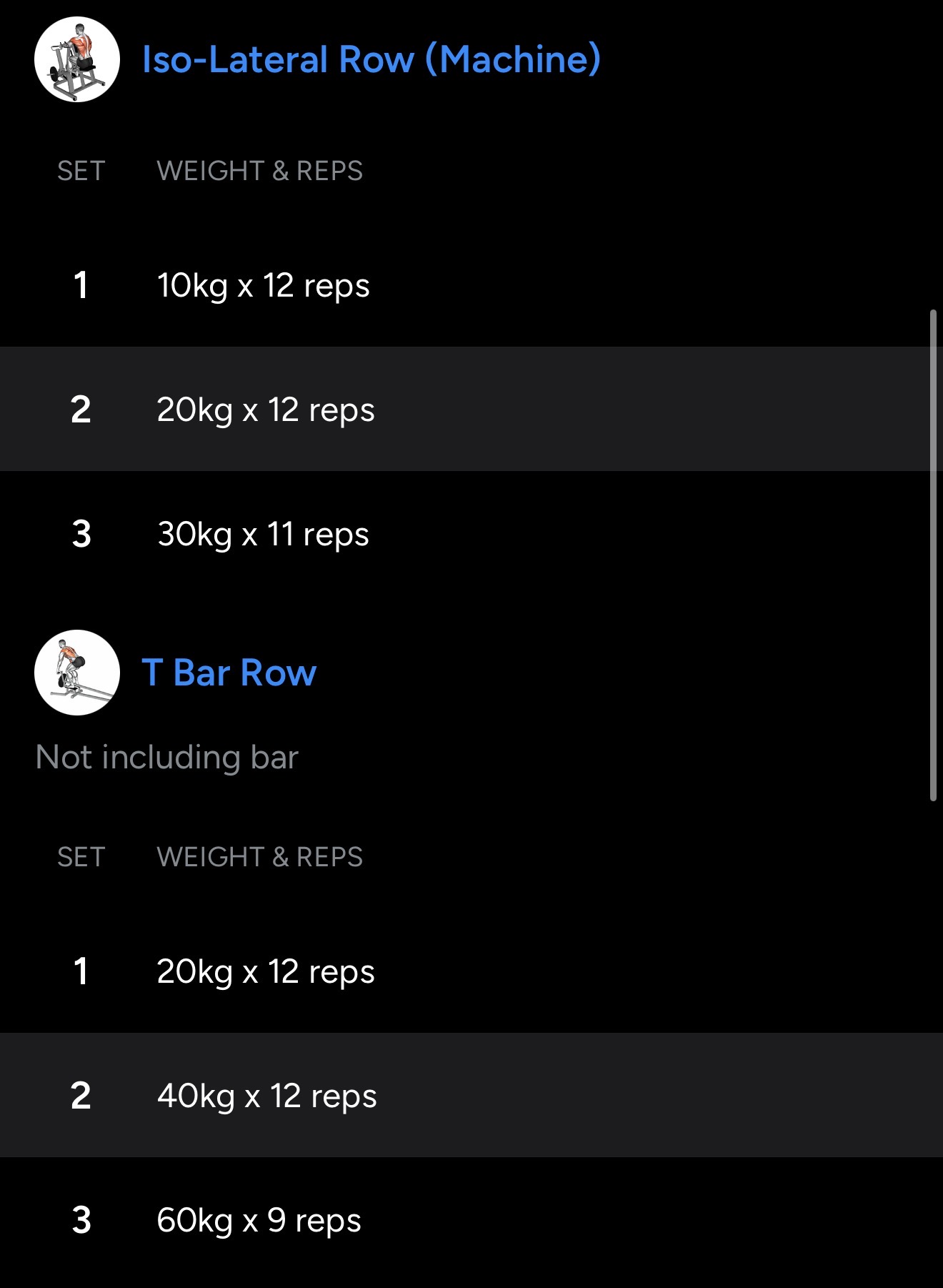Tap set number 2 under Iso-Lateral Row

(81, 410)
